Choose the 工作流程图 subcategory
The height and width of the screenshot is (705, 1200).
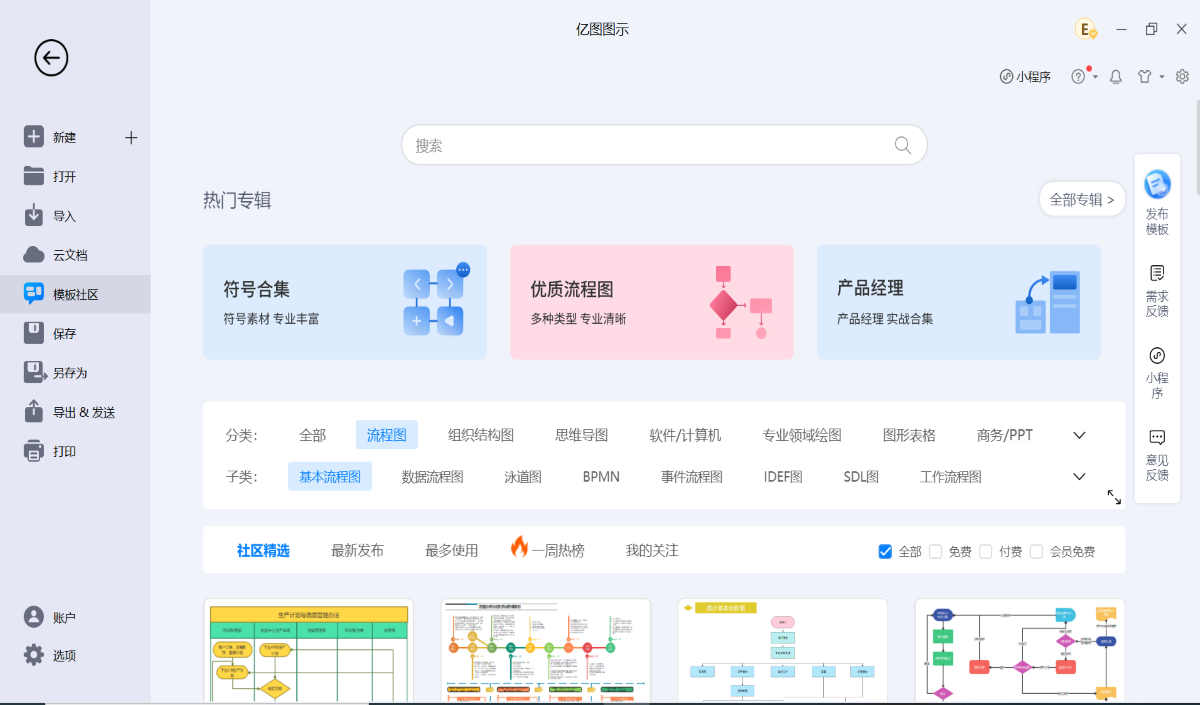(x=951, y=477)
